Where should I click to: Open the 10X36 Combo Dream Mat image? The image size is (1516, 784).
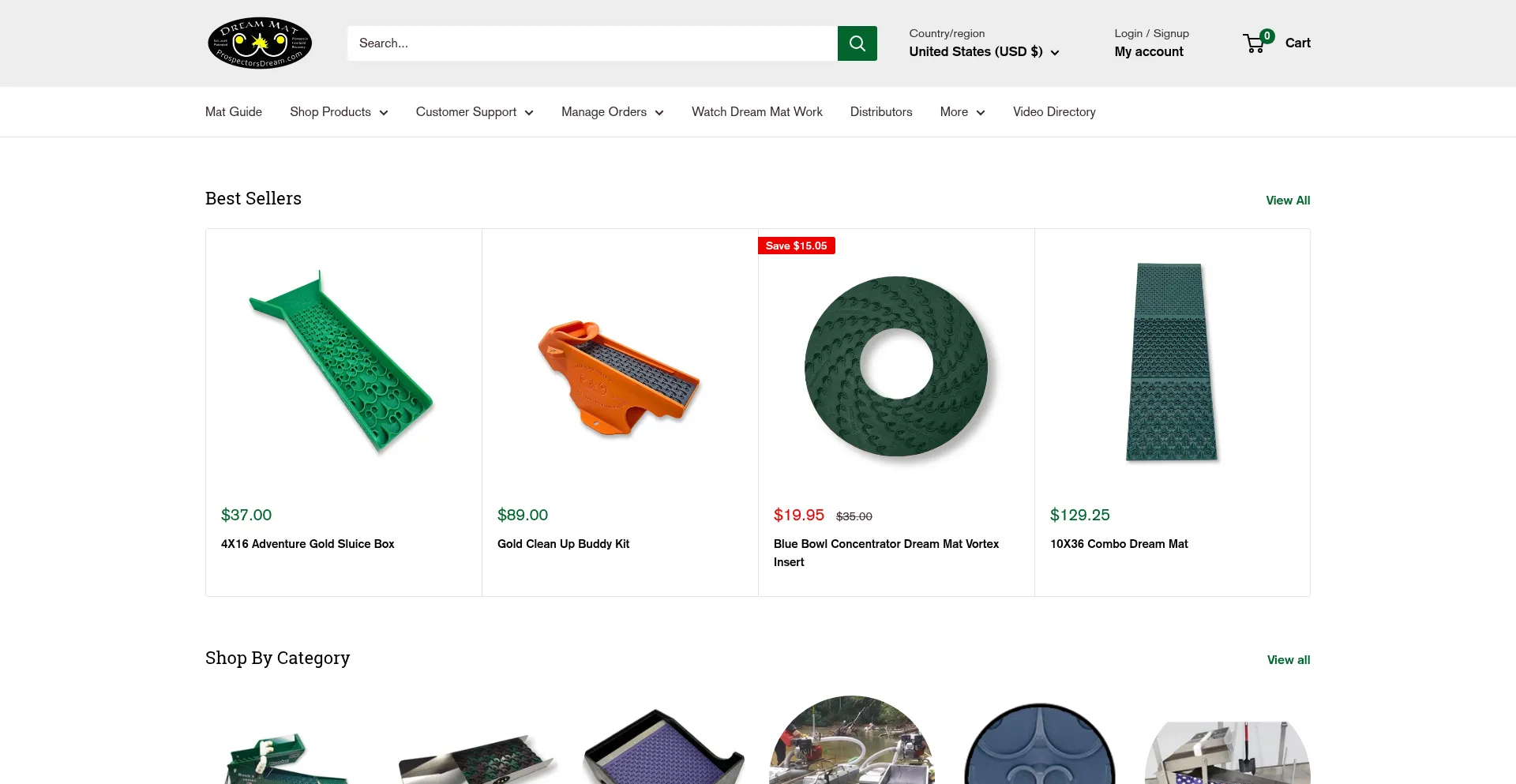[1172, 362]
